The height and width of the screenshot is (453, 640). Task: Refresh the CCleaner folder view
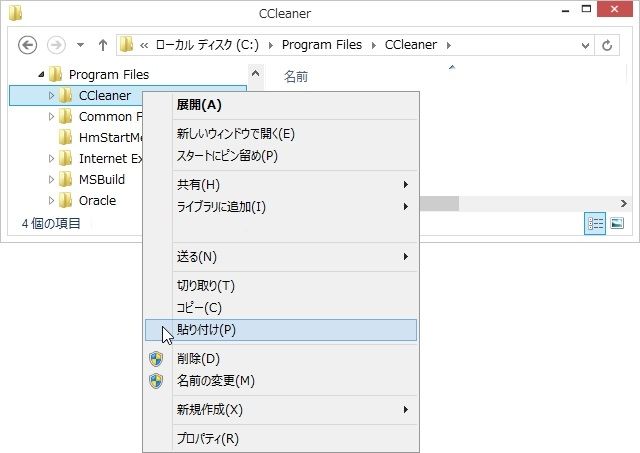[x=607, y=45]
